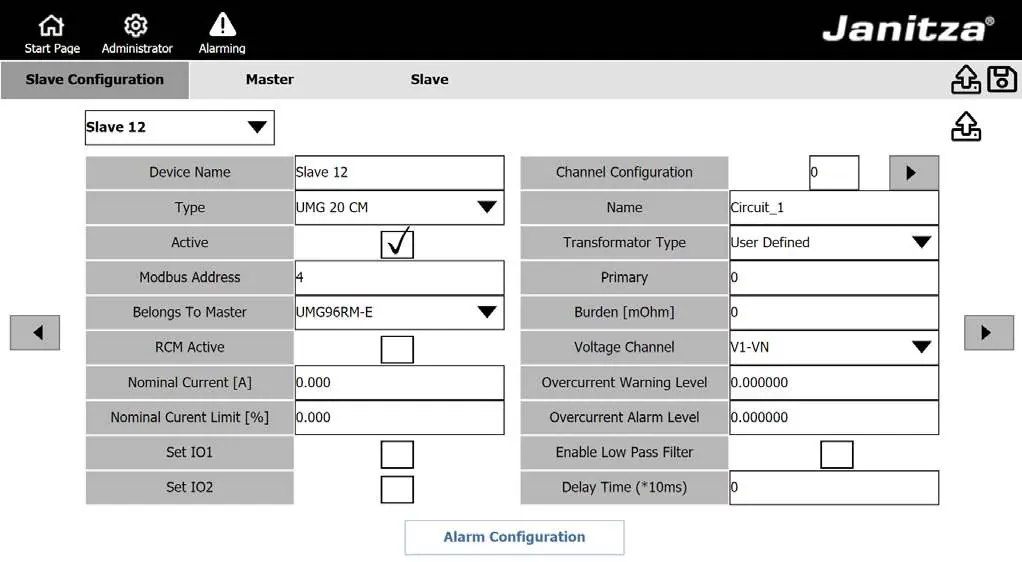Viewport: 1022px width, 562px height.
Task: Click the Enable Low Pass Filter label
Action: coord(624,452)
